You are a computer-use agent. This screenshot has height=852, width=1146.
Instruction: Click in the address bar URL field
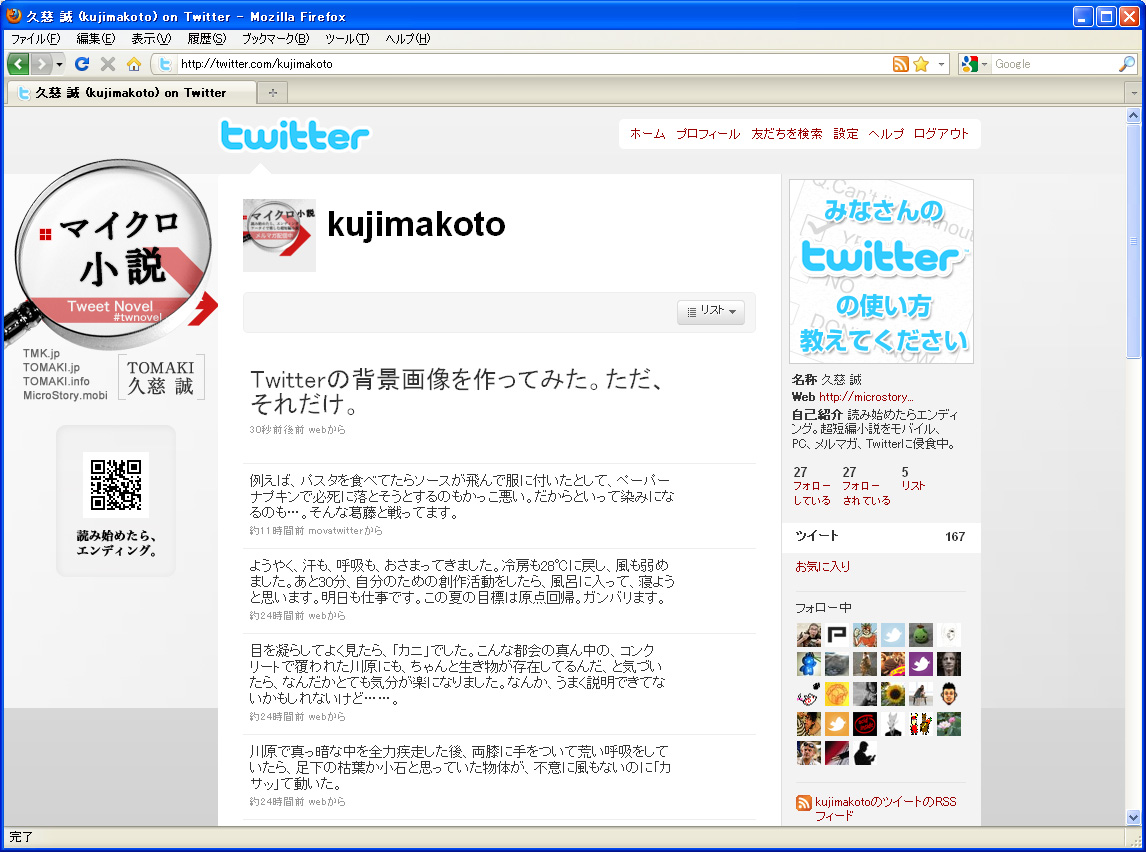coord(534,64)
